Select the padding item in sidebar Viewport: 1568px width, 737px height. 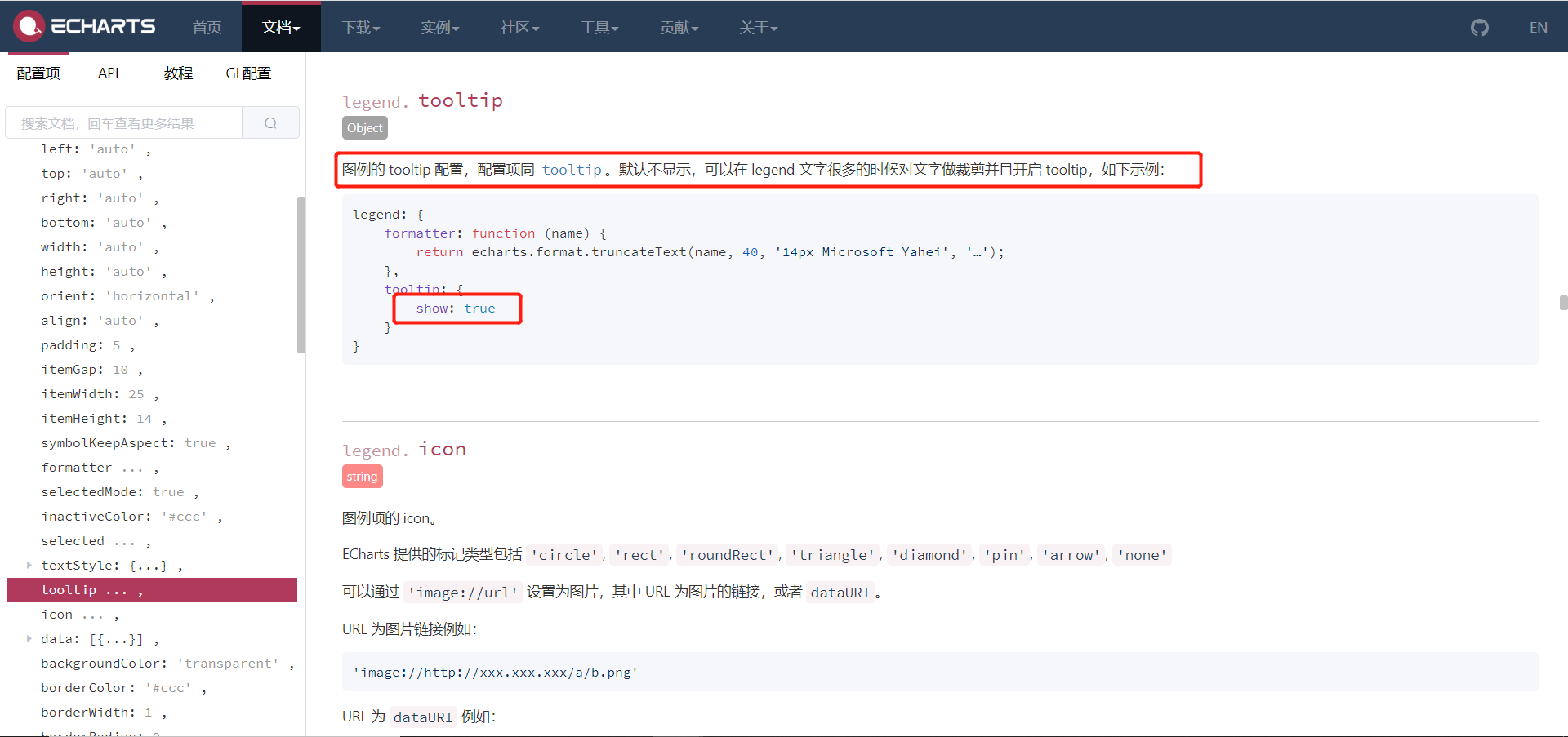[88, 345]
